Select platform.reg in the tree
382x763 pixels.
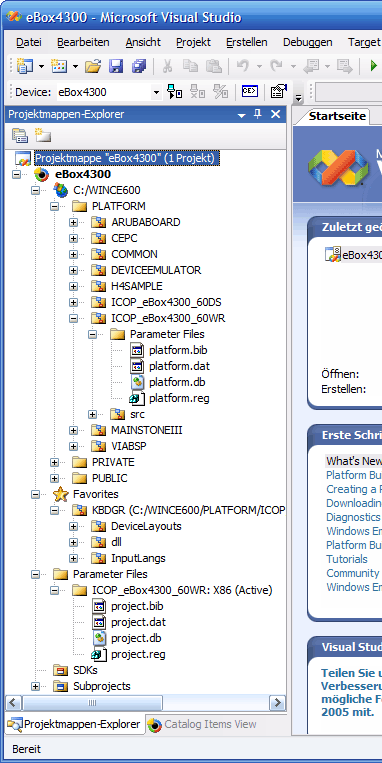(x=179, y=399)
